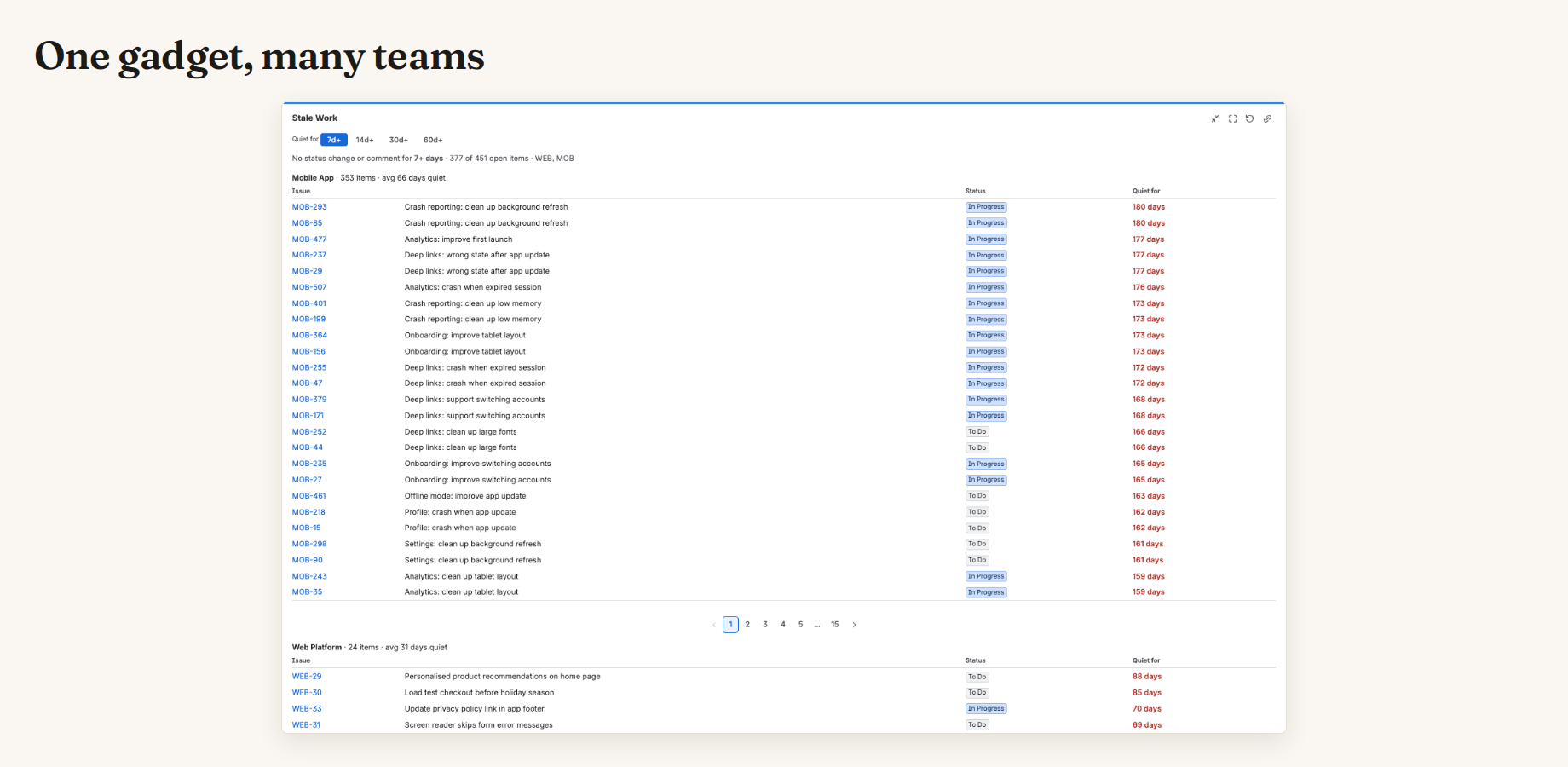This screenshot has width=1568, height=767.
Task: Open issue MOB-29 link
Action: [307, 271]
